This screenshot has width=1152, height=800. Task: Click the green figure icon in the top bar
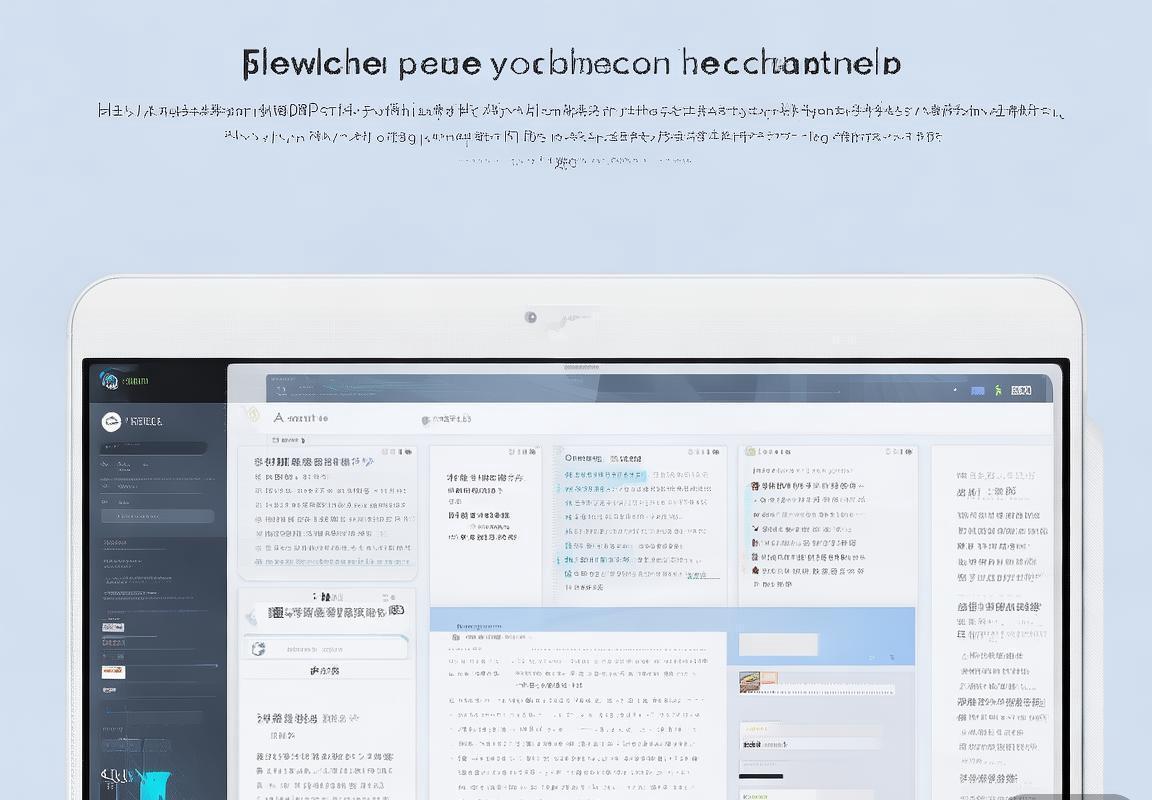click(998, 390)
